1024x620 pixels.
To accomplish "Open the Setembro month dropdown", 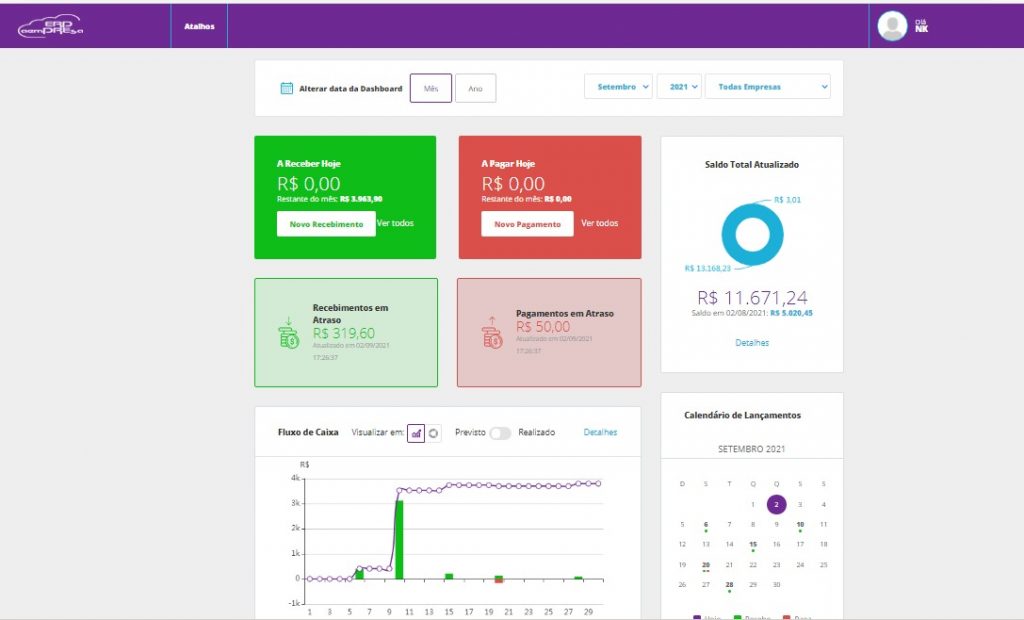I will click(x=618, y=87).
